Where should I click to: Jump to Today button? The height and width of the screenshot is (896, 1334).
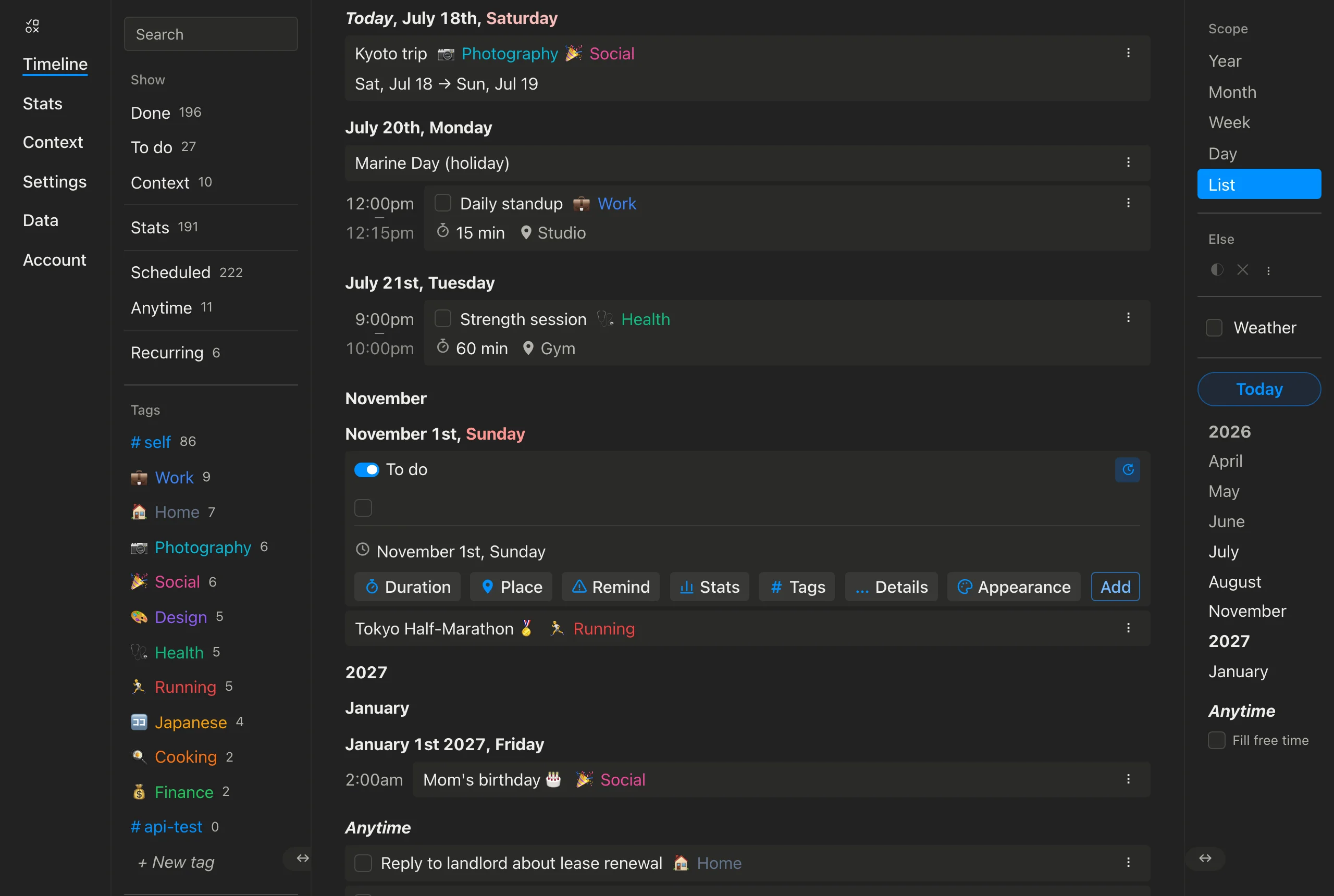click(x=1259, y=389)
